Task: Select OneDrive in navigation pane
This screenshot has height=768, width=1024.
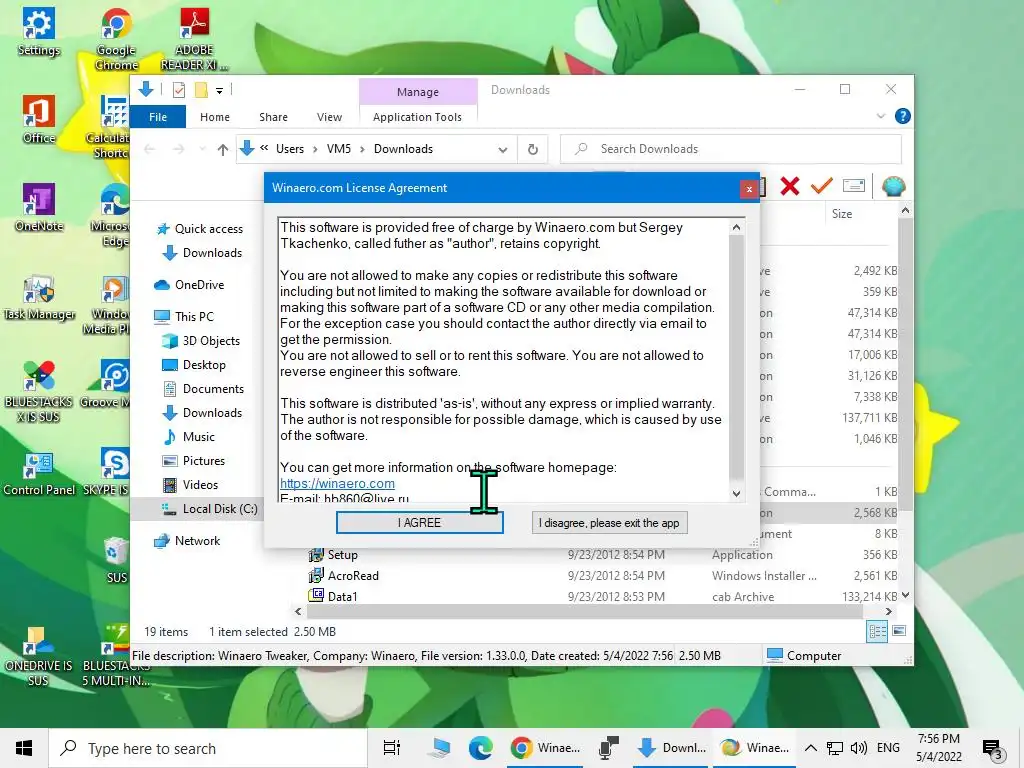Action: click(199, 285)
